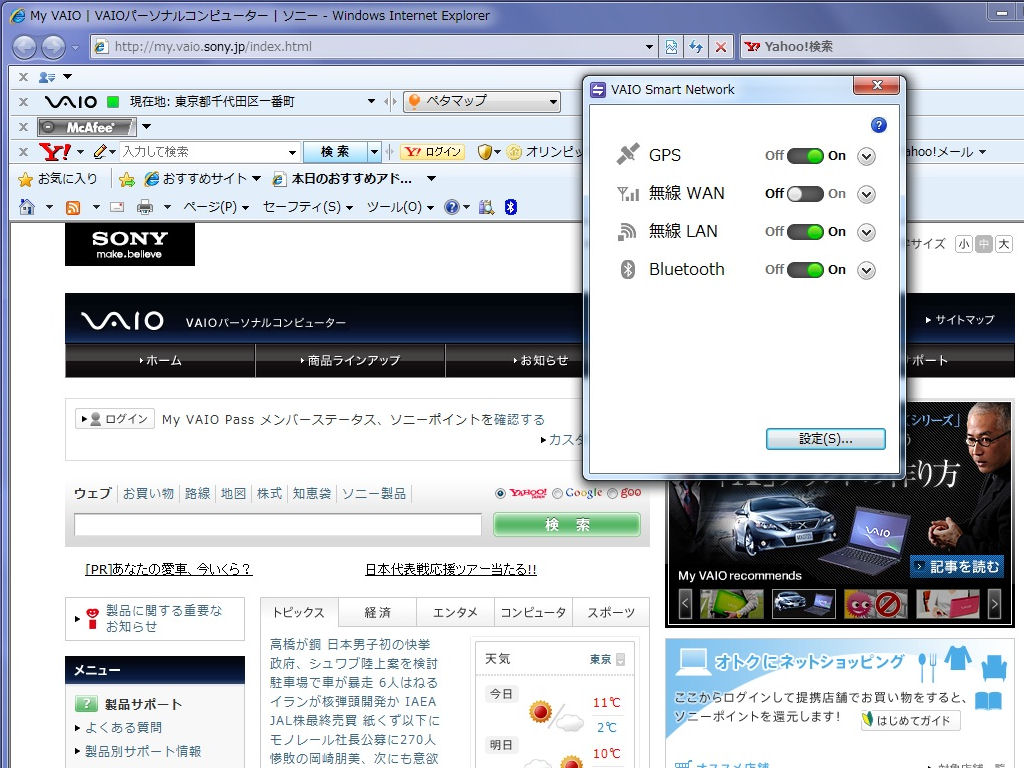1024x768 pixels.
Task: Click the print icon
Action: point(144,207)
